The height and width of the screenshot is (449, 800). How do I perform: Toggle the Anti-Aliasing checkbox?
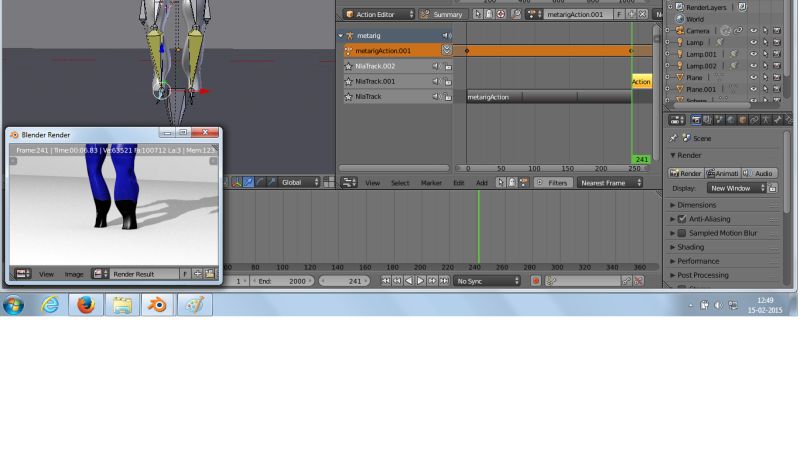pos(682,219)
